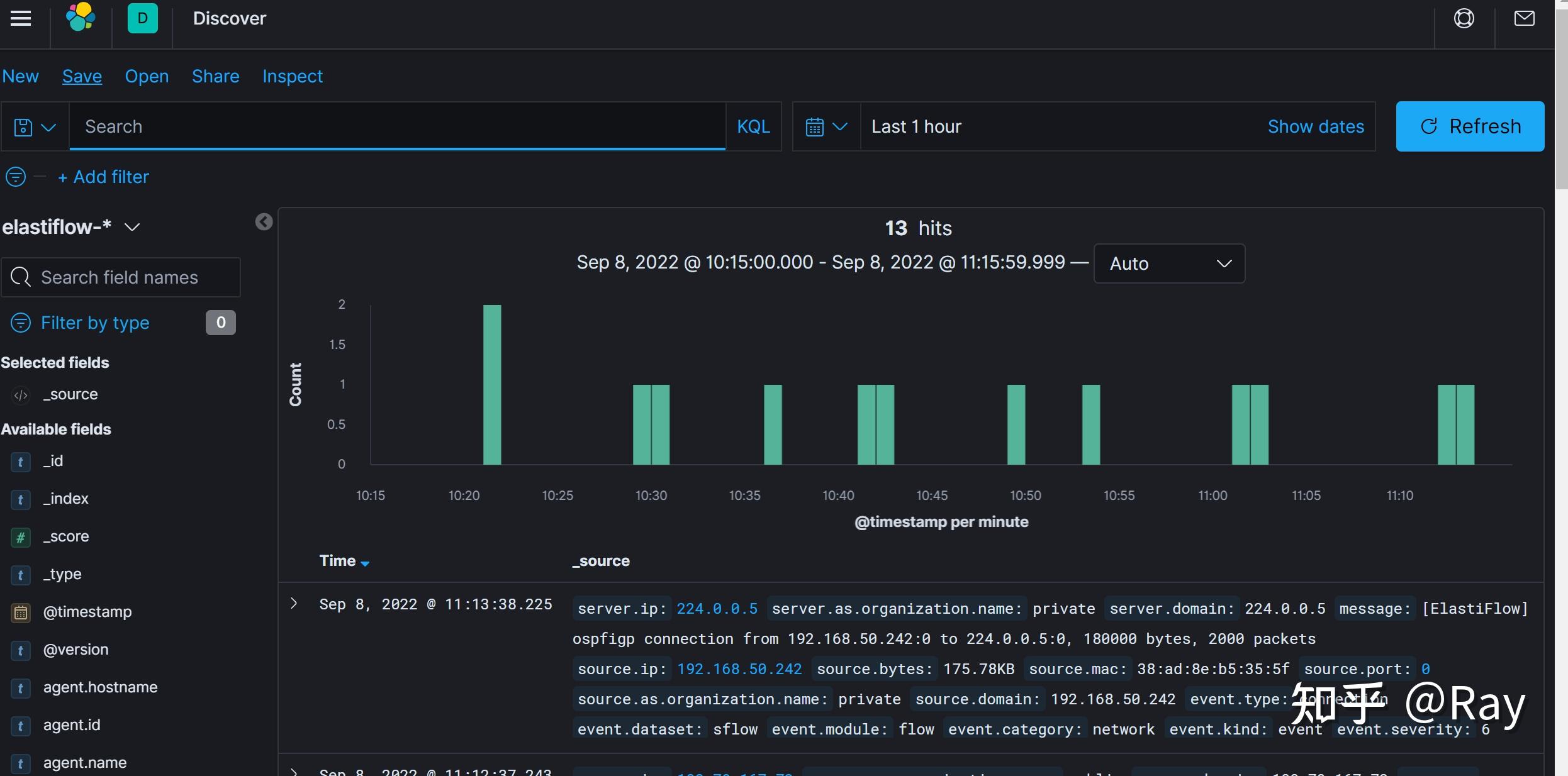1568x776 pixels.
Task: Open the hamburger navigation menu
Action: point(21,18)
